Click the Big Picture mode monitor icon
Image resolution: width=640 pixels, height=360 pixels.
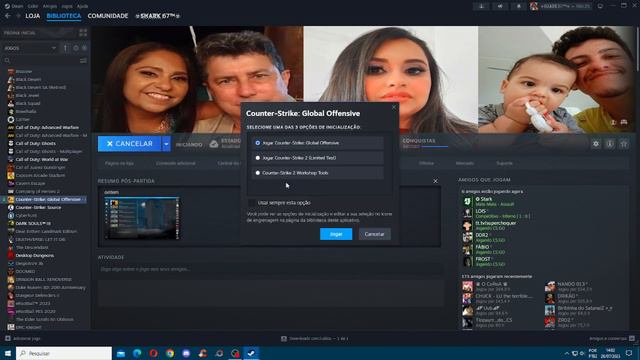(x=600, y=6)
